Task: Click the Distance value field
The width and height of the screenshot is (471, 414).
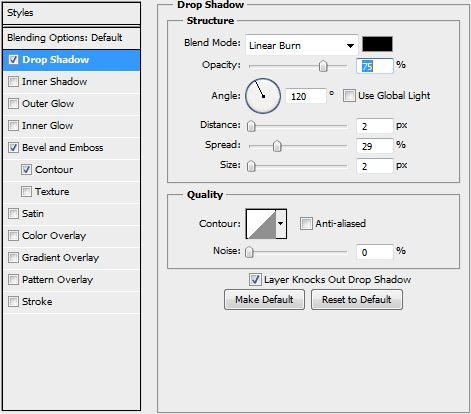Action: (x=374, y=126)
